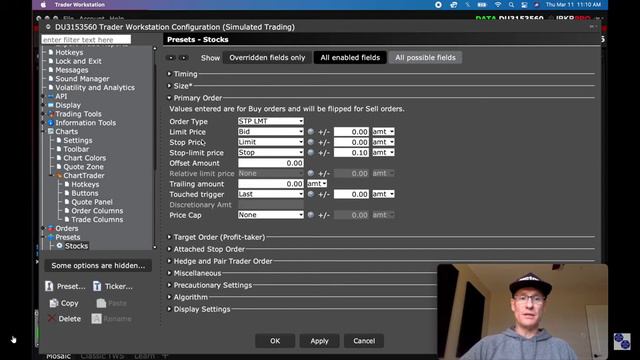Click the Wi-Fi icon in menu bar
Viewport: 640px width, 360px height.
pos(498,4)
